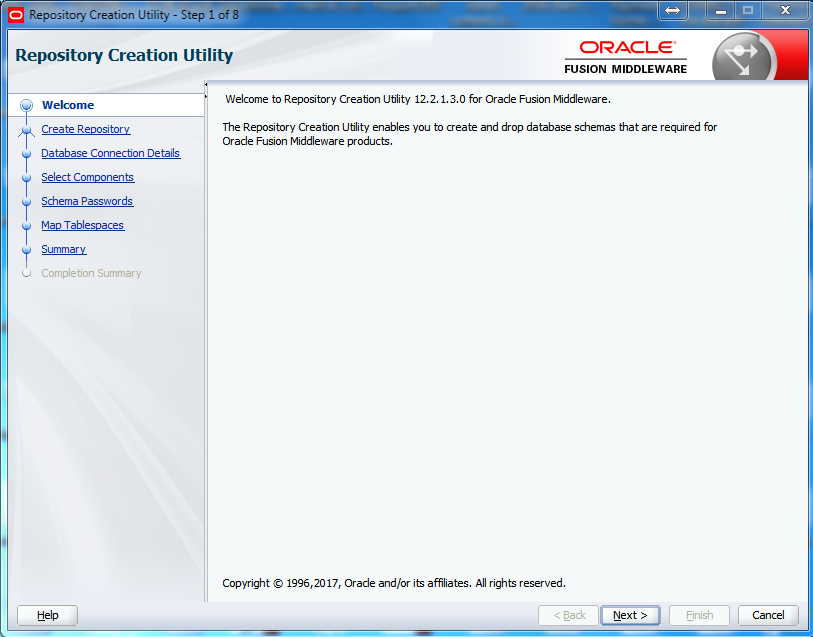Viewport: 813px width, 637px height.
Task: Click the Summary step bullet
Action: coord(26,250)
